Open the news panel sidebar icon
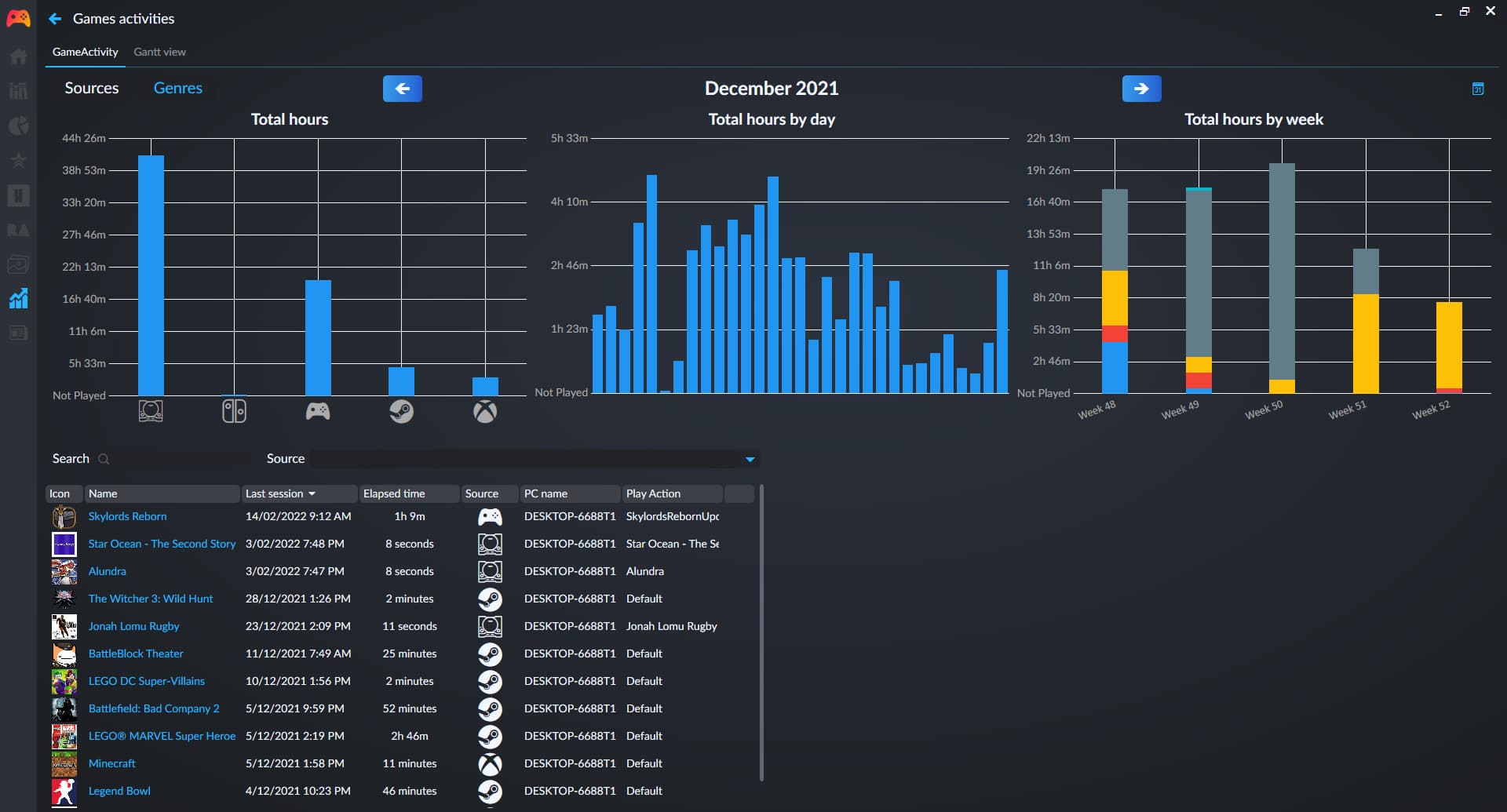The width and height of the screenshot is (1507, 812). click(18, 333)
